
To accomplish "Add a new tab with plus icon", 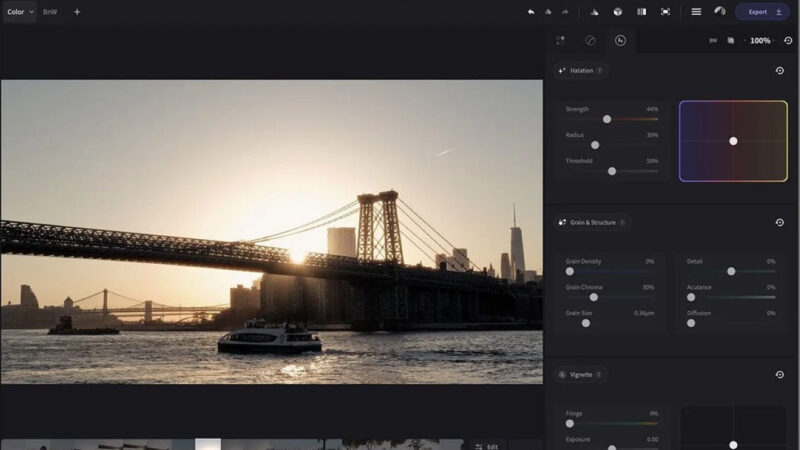I will [x=77, y=12].
